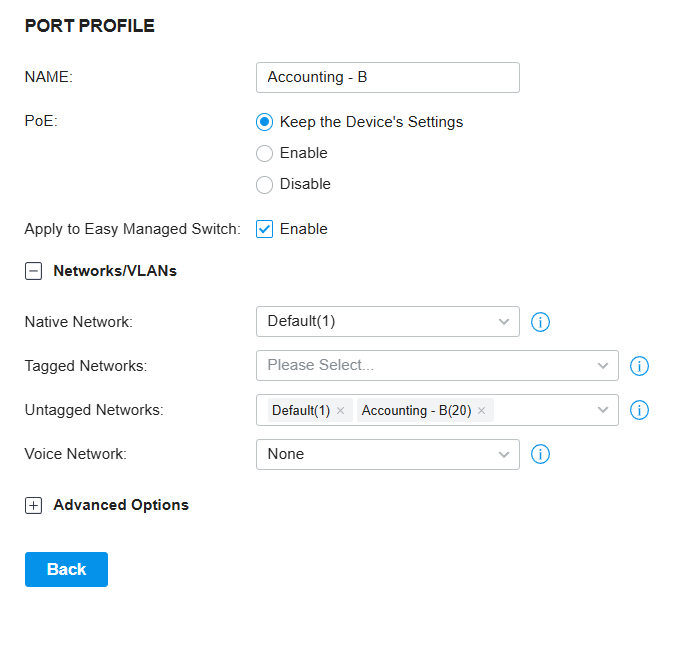Click the Advanced Options heading
The width and height of the screenshot is (689, 645).
coord(121,505)
